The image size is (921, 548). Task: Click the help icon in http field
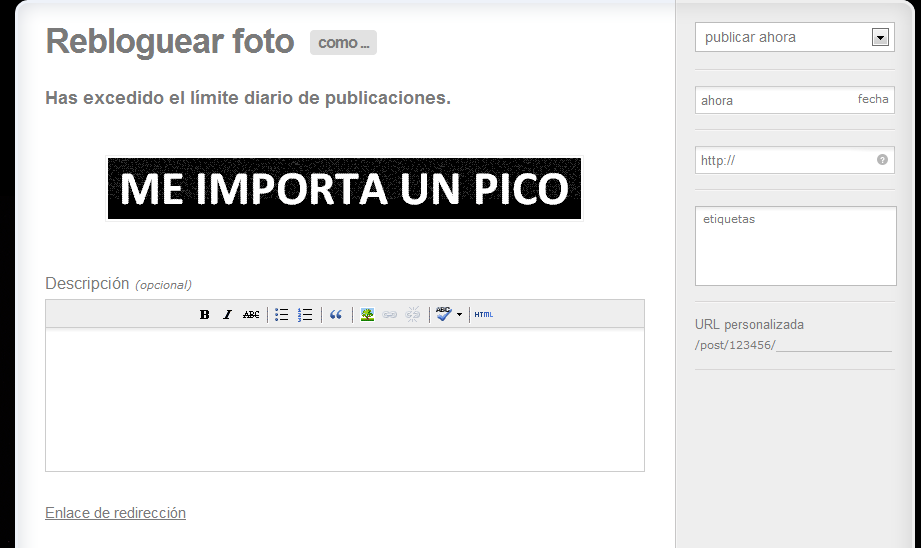[x=882, y=160]
